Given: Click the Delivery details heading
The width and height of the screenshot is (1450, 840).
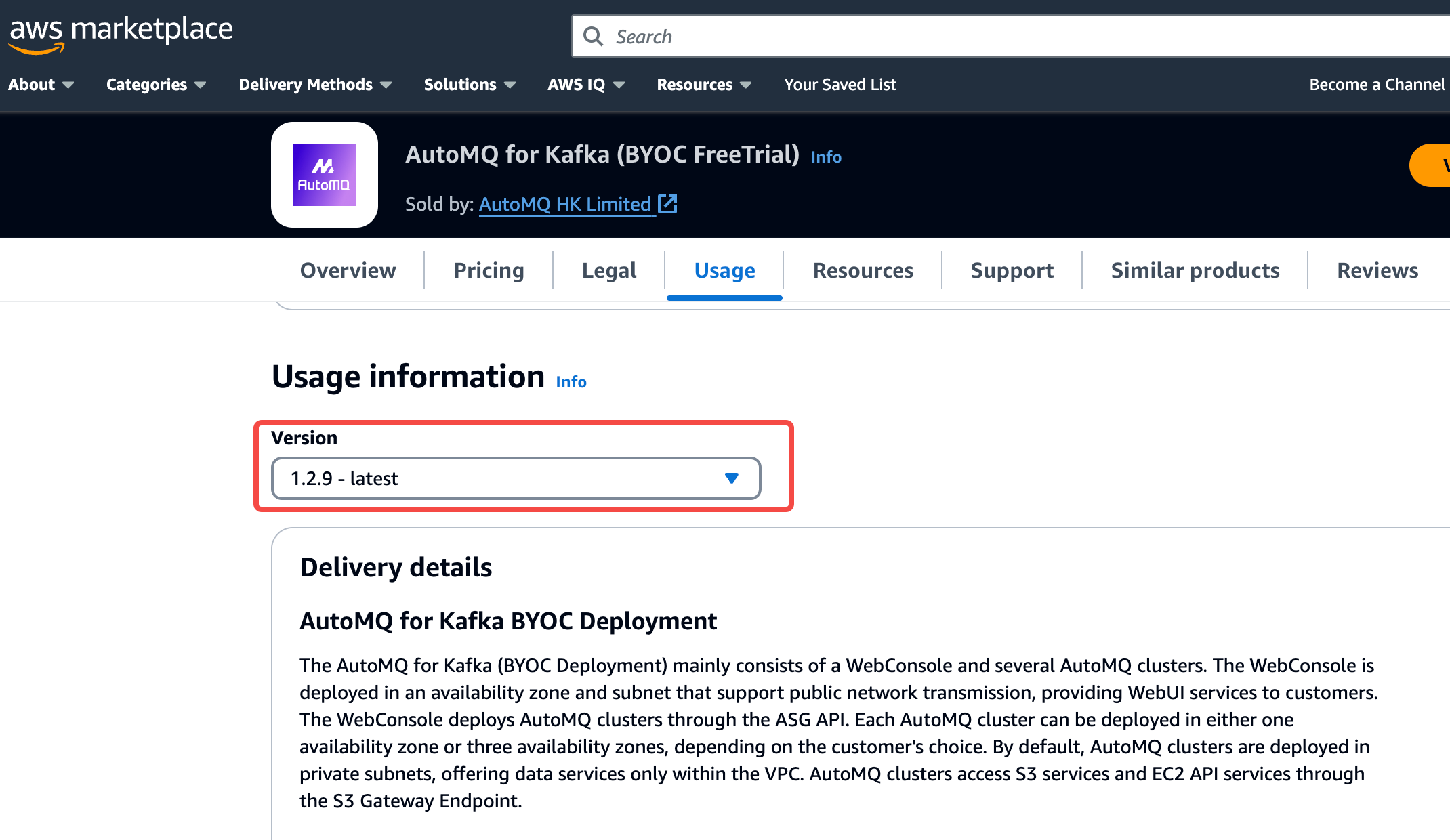Looking at the screenshot, I should tap(396, 568).
